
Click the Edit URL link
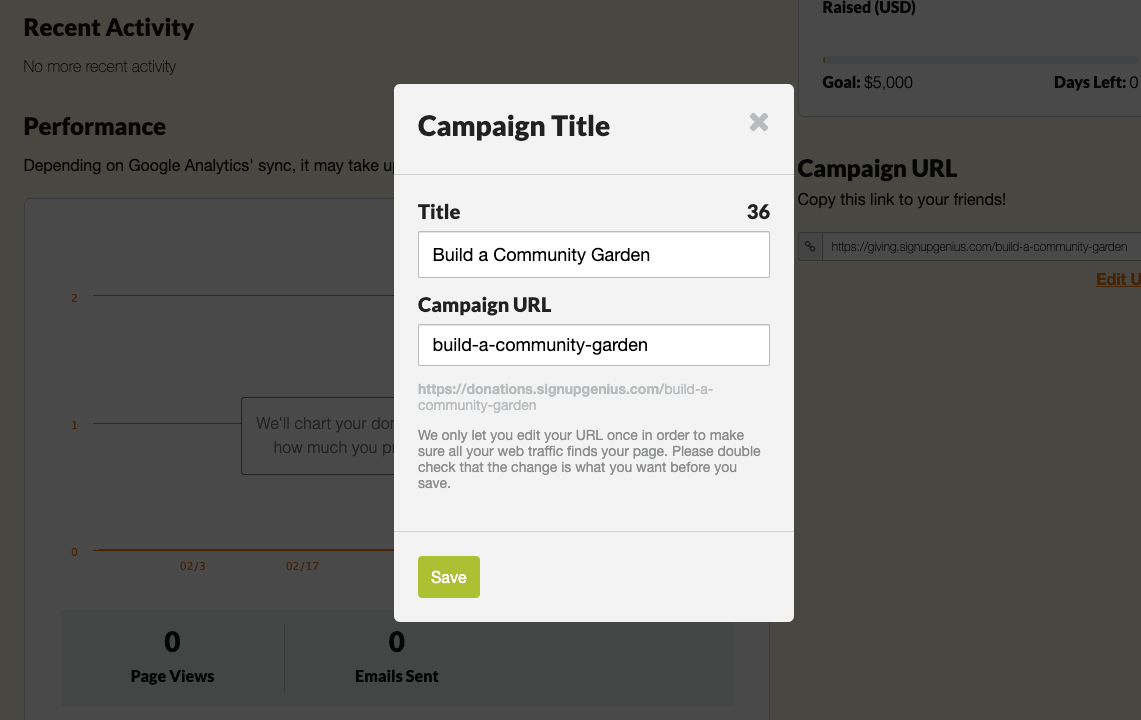(x=1118, y=280)
